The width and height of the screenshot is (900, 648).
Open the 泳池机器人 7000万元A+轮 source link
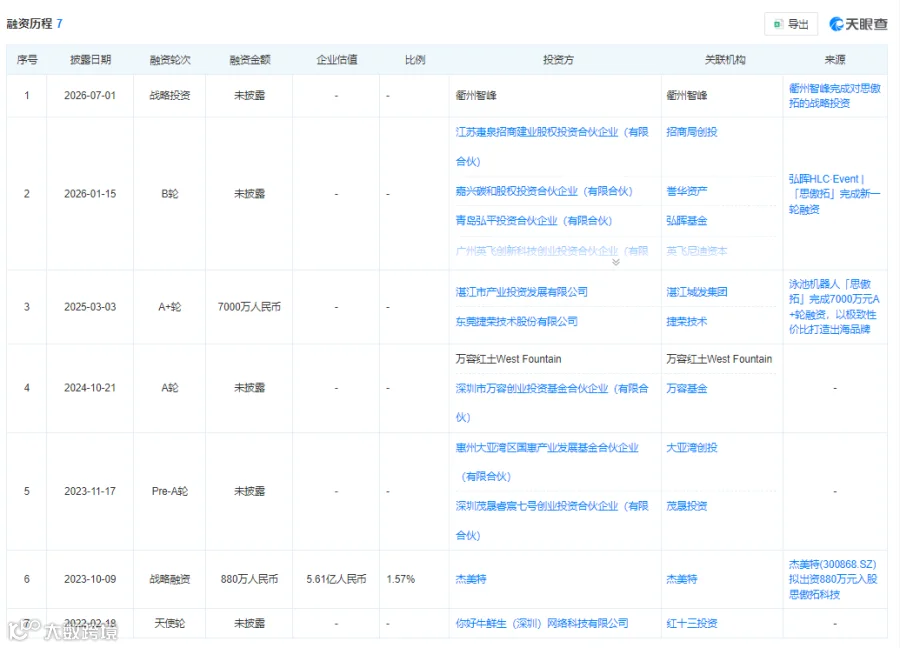coord(833,306)
